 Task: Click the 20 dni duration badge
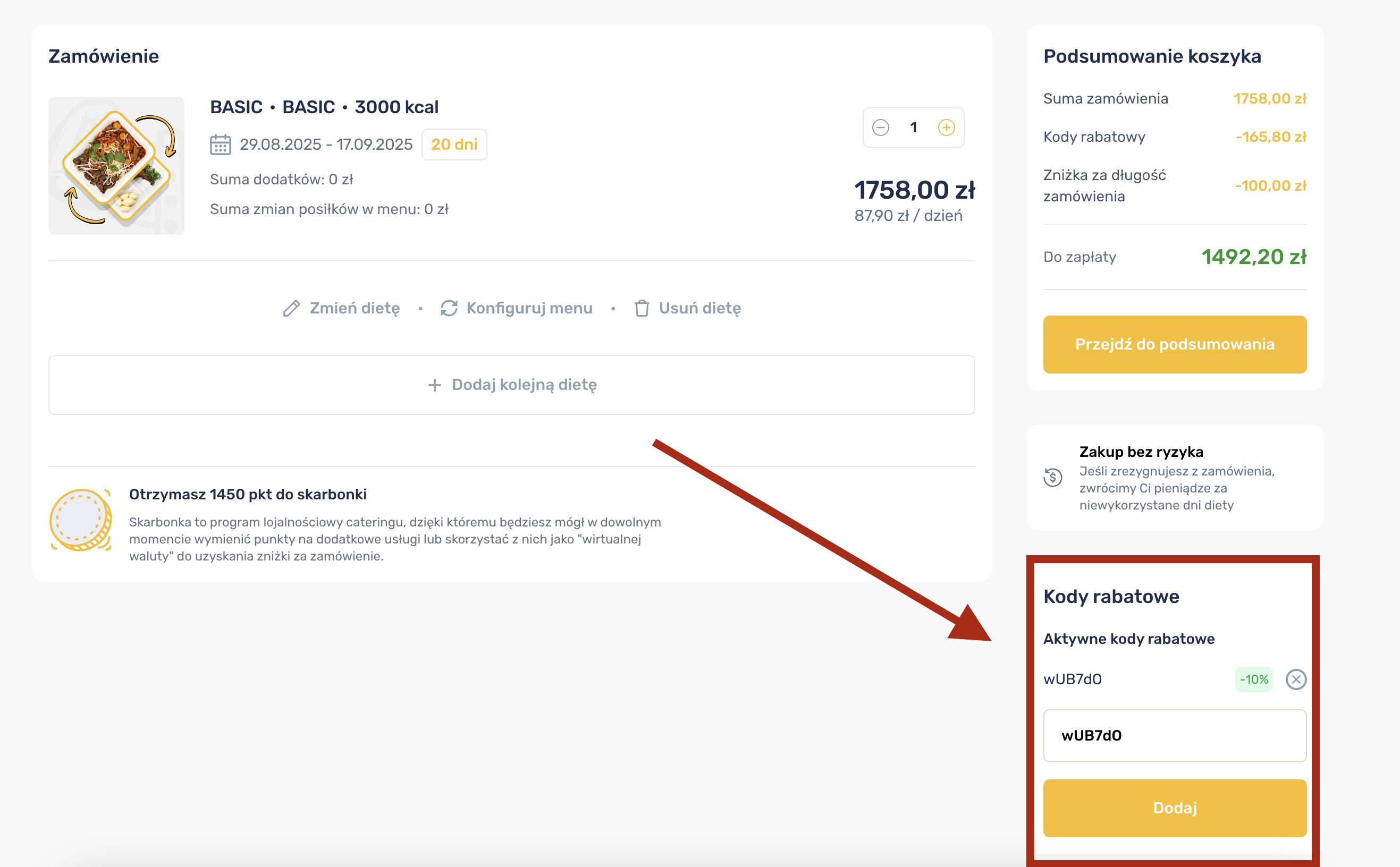(x=454, y=144)
